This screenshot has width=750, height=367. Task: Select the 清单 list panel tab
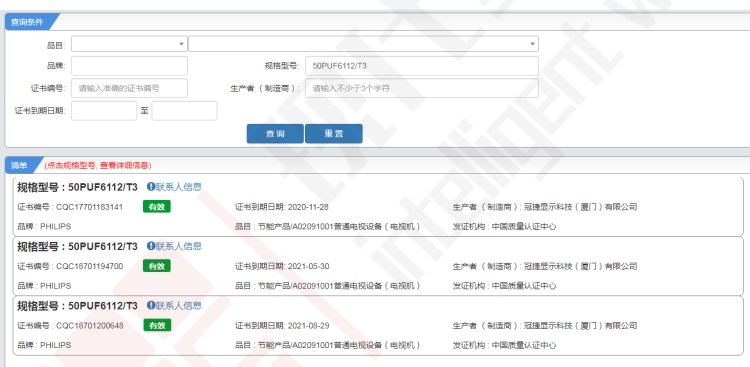coord(20,166)
